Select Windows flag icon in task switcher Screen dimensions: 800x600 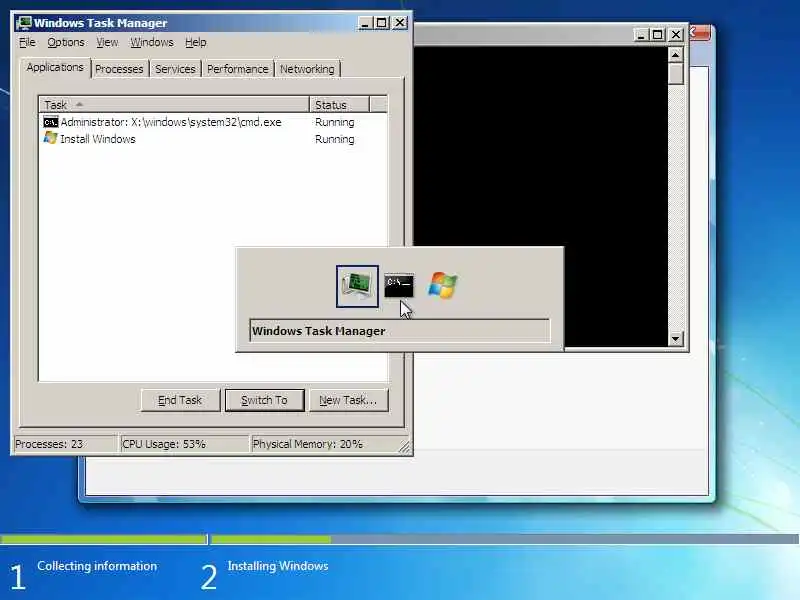pos(442,285)
